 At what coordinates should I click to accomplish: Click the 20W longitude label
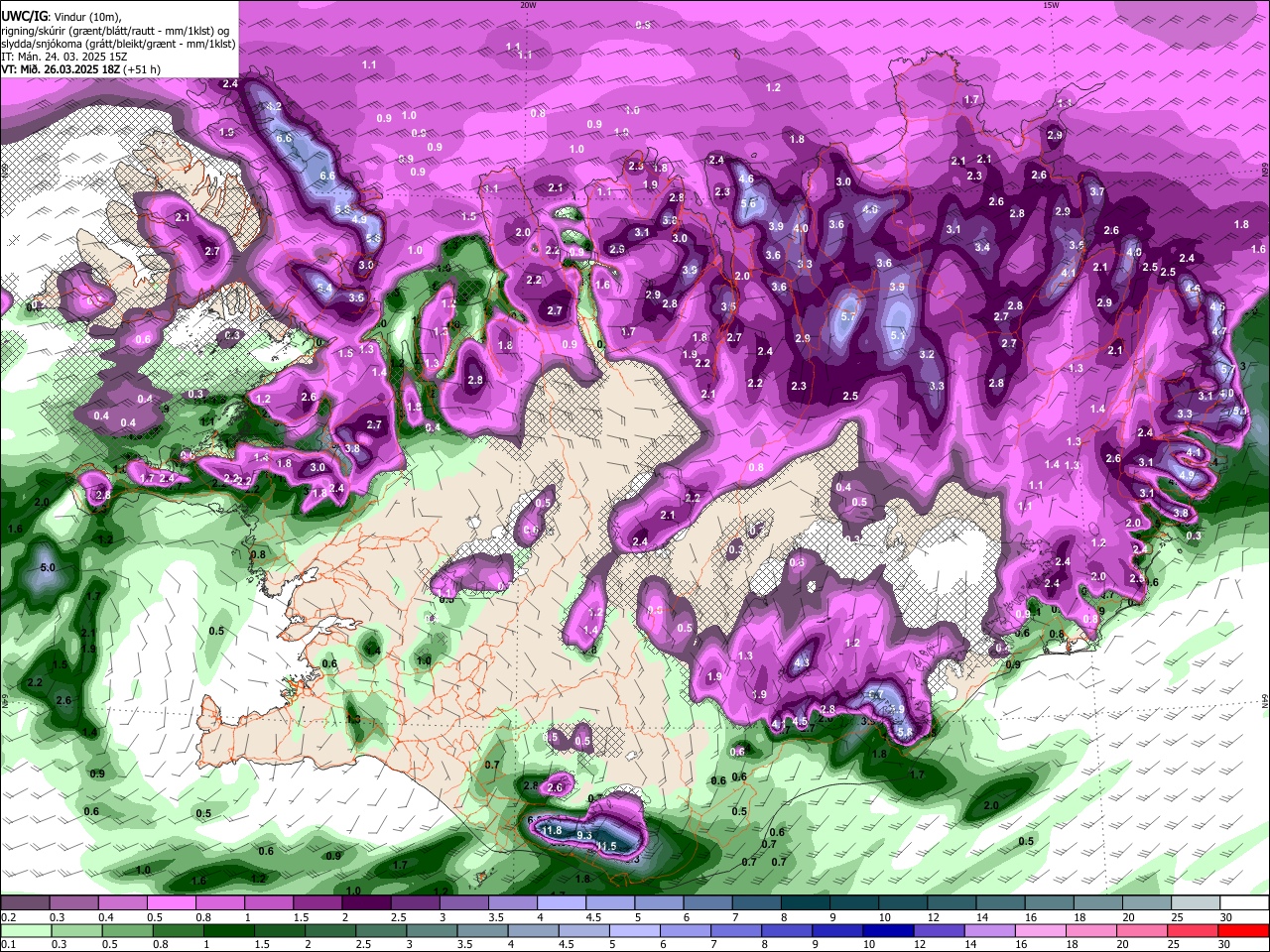(528, 5)
